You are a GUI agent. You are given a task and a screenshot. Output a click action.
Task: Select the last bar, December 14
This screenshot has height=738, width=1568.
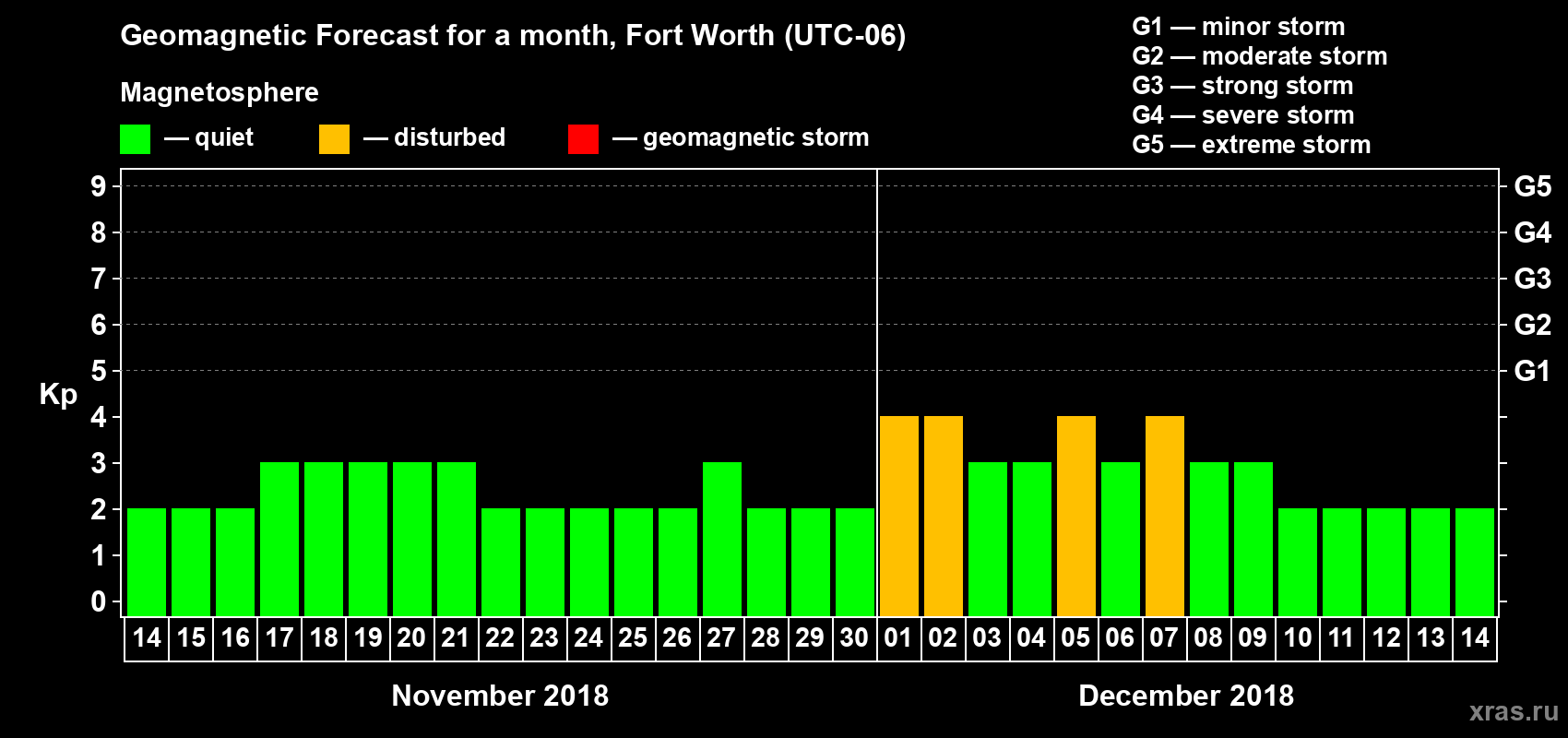point(1475,562)
